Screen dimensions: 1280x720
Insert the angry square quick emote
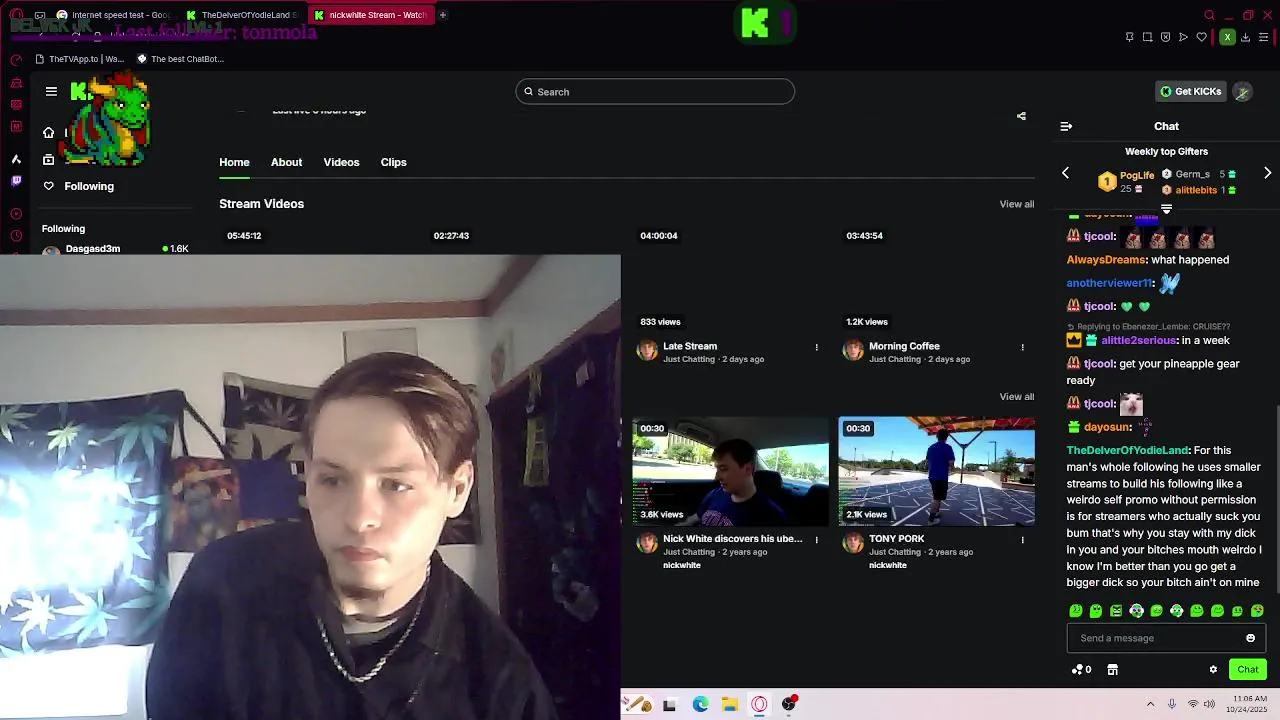point(1116,611)
